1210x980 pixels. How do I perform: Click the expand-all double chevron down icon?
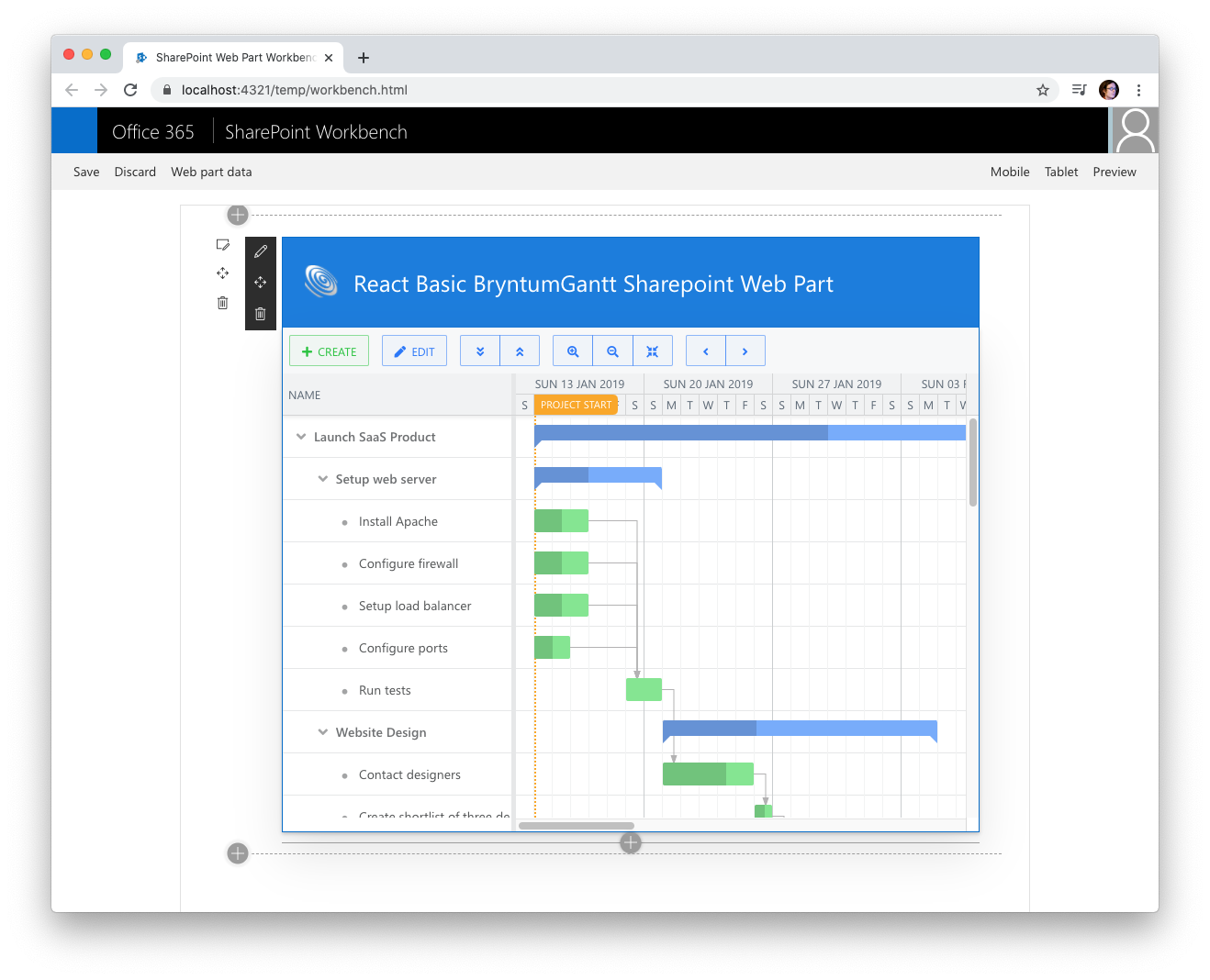pyautogui.click(x=480, y=351)
